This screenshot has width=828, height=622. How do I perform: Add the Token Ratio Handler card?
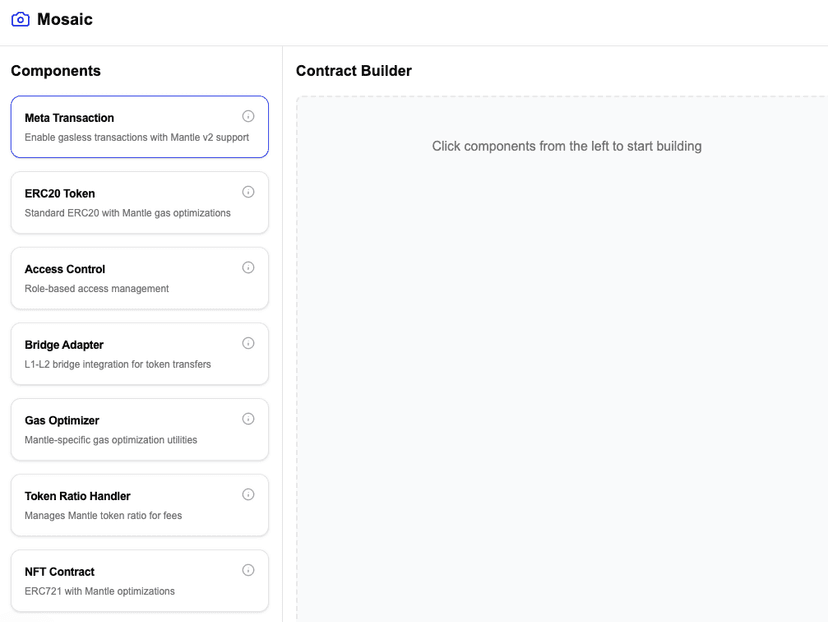(140, 505)
